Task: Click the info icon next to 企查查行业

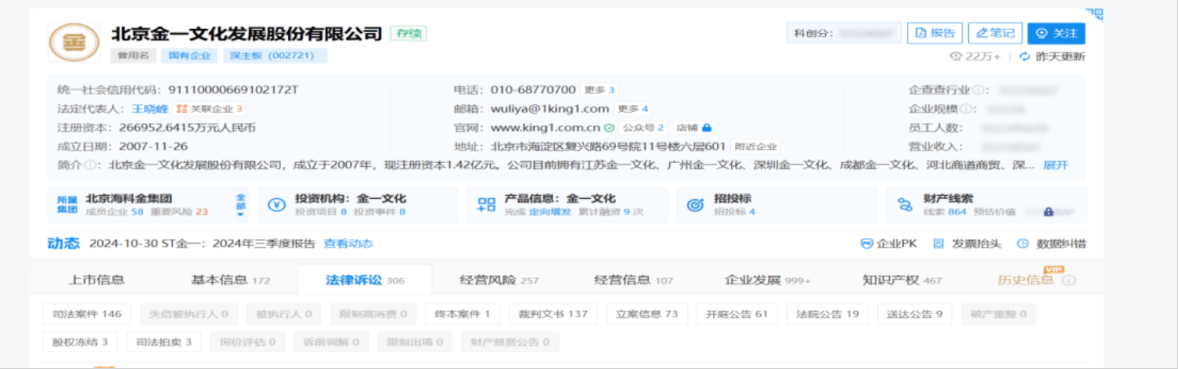Action: 977,90
